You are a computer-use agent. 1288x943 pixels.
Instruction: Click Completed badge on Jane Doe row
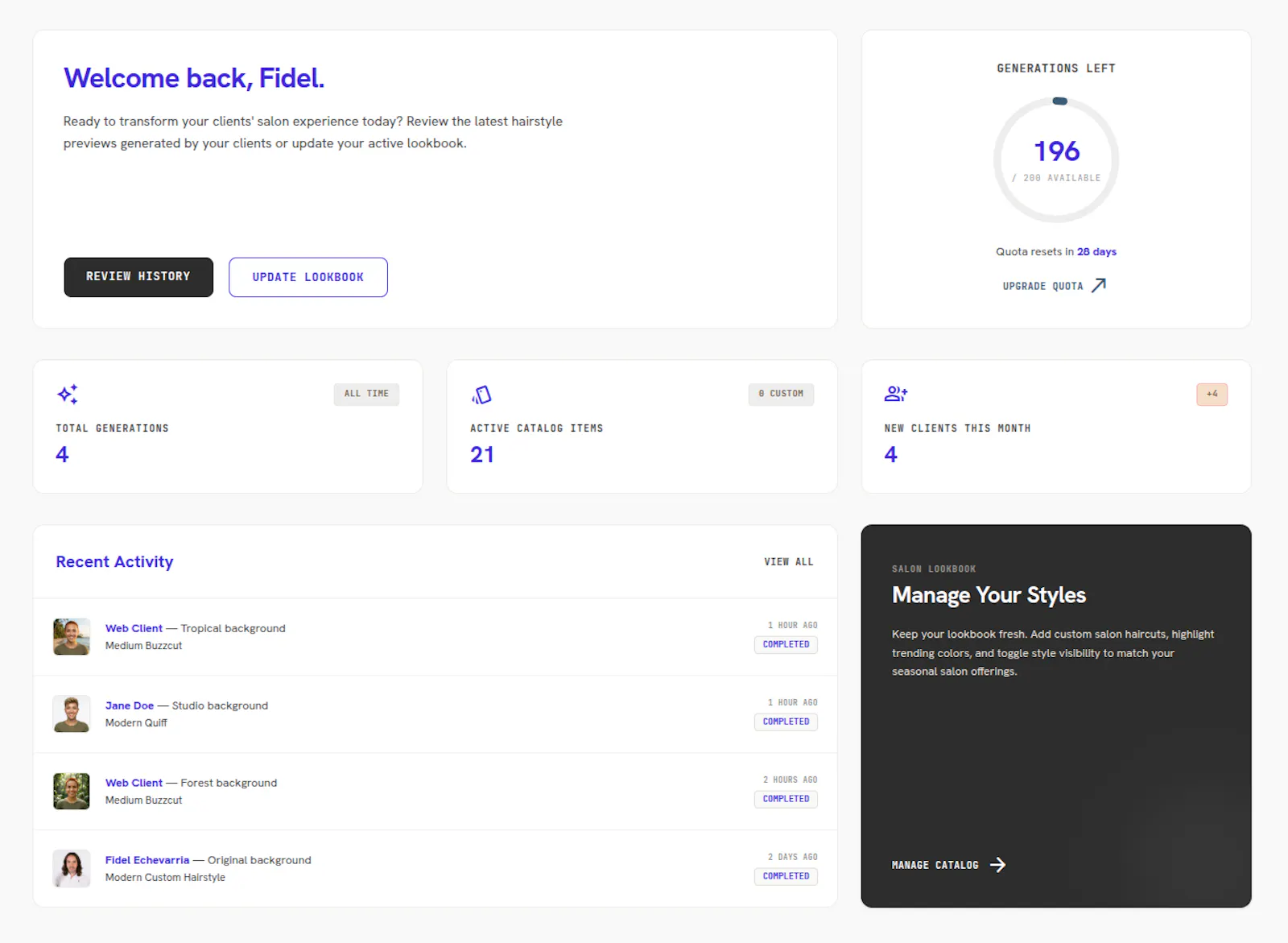[786, 722]
